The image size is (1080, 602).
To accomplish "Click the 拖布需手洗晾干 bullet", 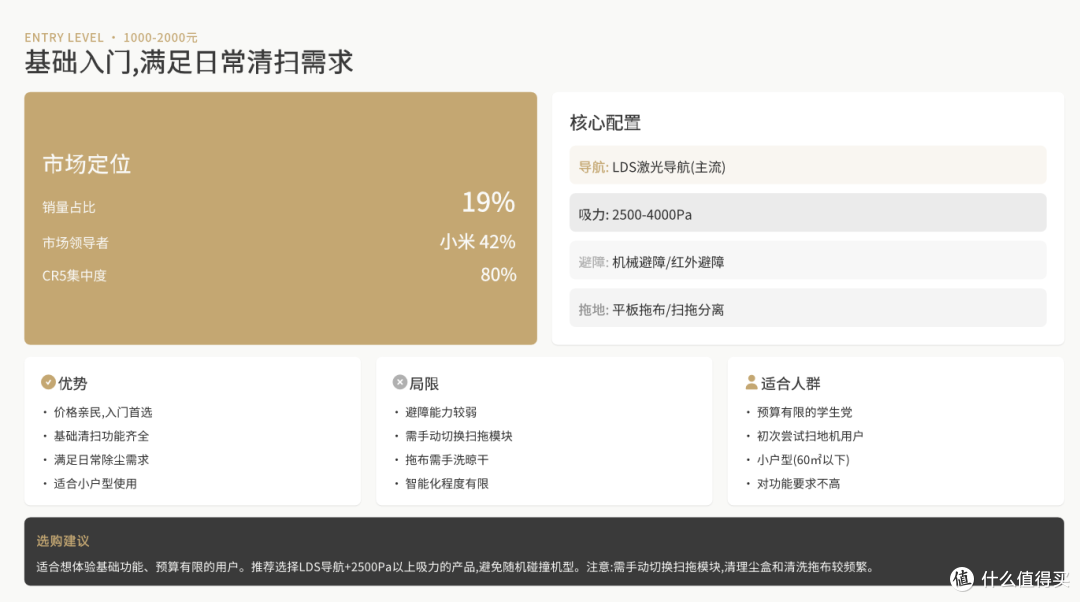I will click(x=447, y=459).
